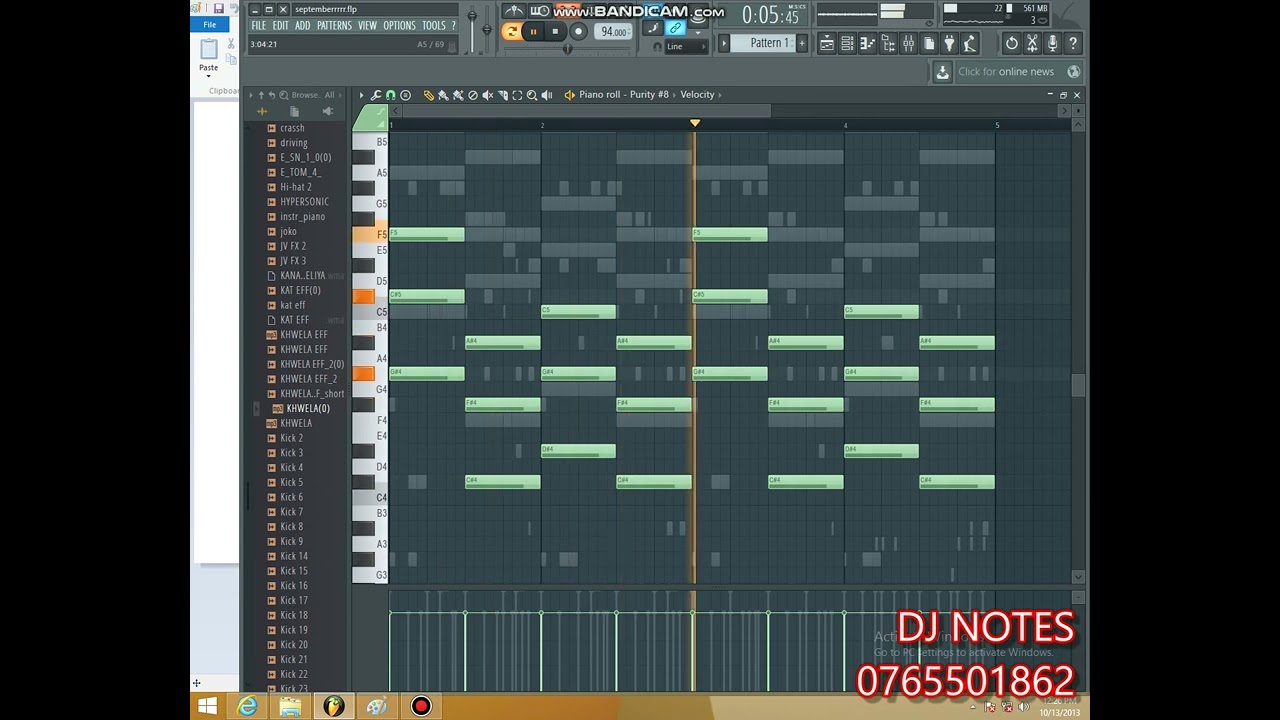Open the help question mark icon

pos(1073,44)
